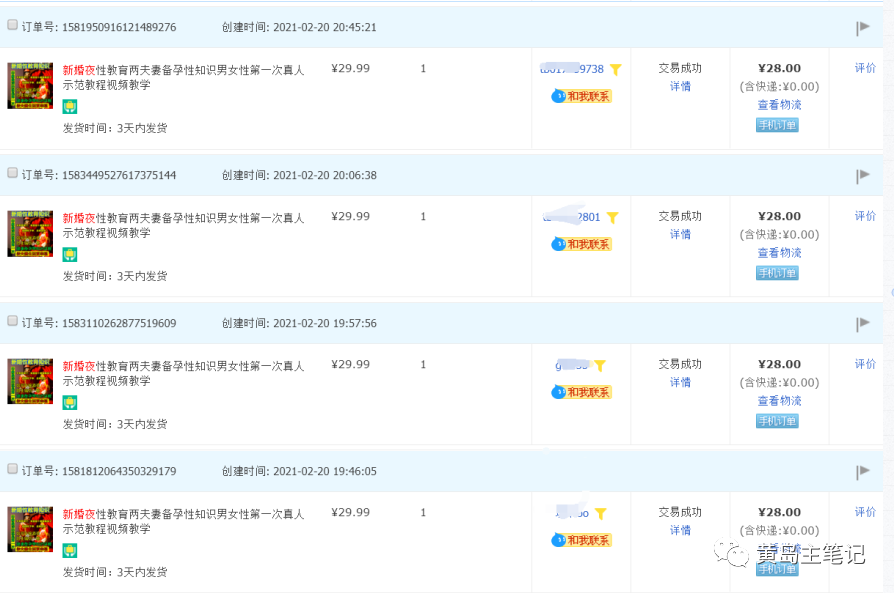
Task: Select the checkbox for order 1581950916121489276
Action: click(13, 26)
